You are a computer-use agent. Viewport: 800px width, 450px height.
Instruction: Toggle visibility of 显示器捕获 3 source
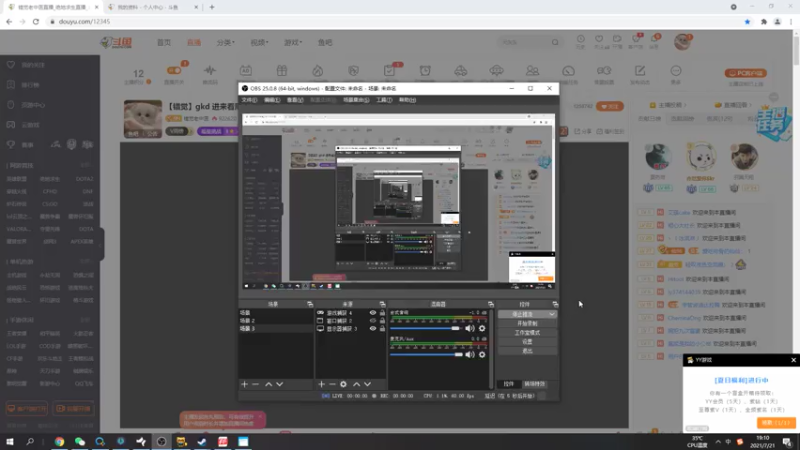pos(373,329)
